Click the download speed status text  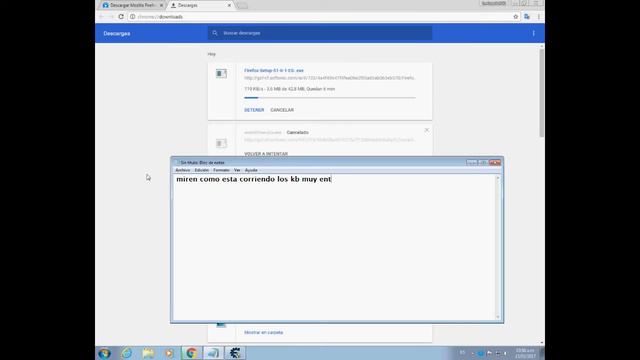[x=289, y=89]
